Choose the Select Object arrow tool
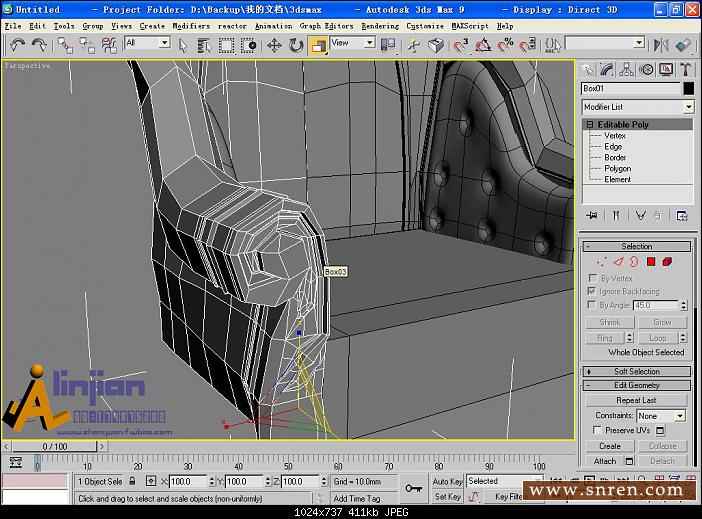 pyautogui.click(x=182, y=45)
